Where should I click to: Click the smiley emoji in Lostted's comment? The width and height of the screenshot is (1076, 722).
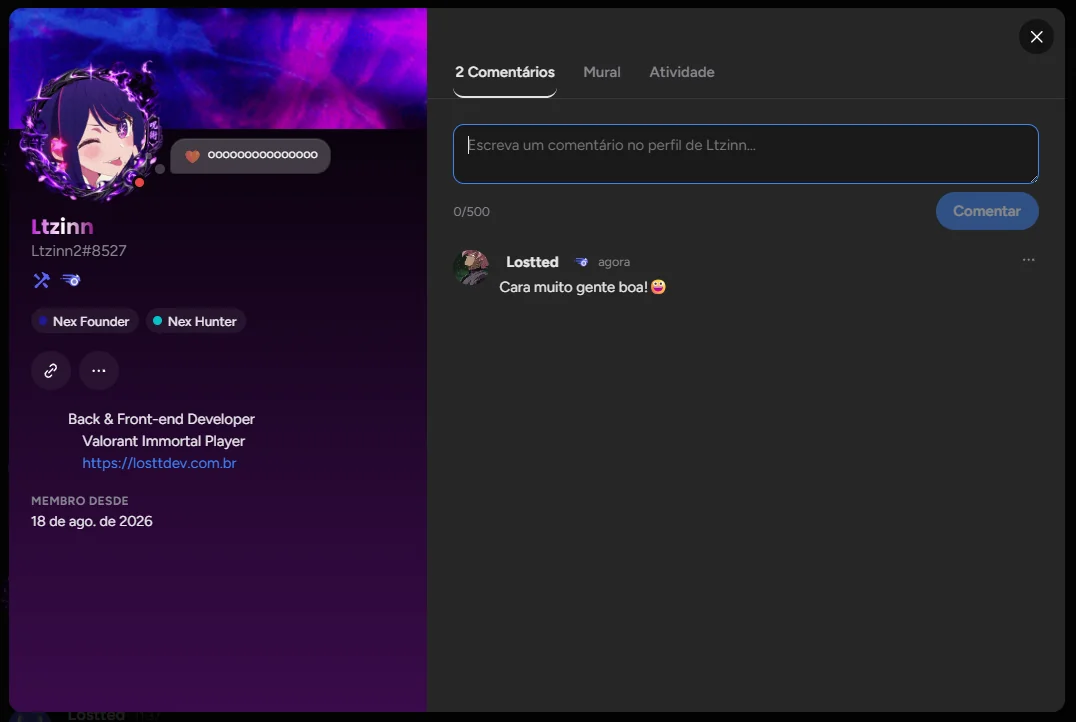coord(658,287)
